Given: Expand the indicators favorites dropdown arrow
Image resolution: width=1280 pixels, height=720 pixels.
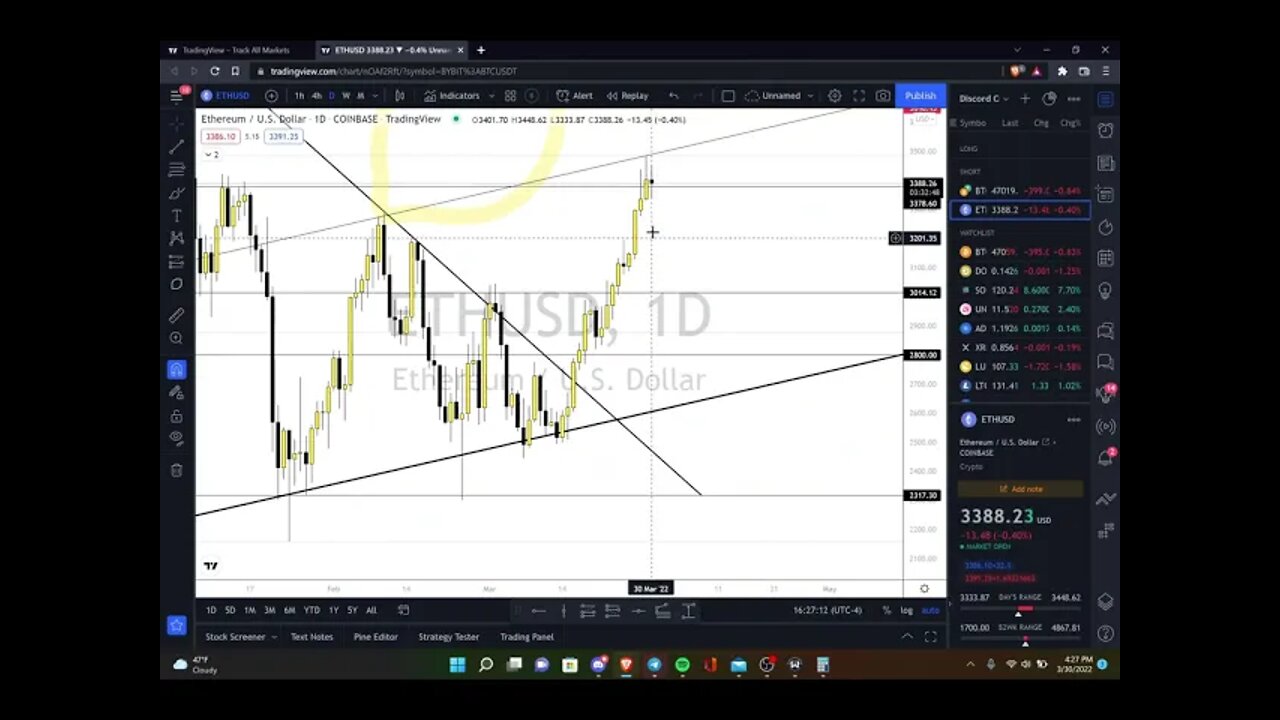Looking at the screenshot, I should [491, 96].
